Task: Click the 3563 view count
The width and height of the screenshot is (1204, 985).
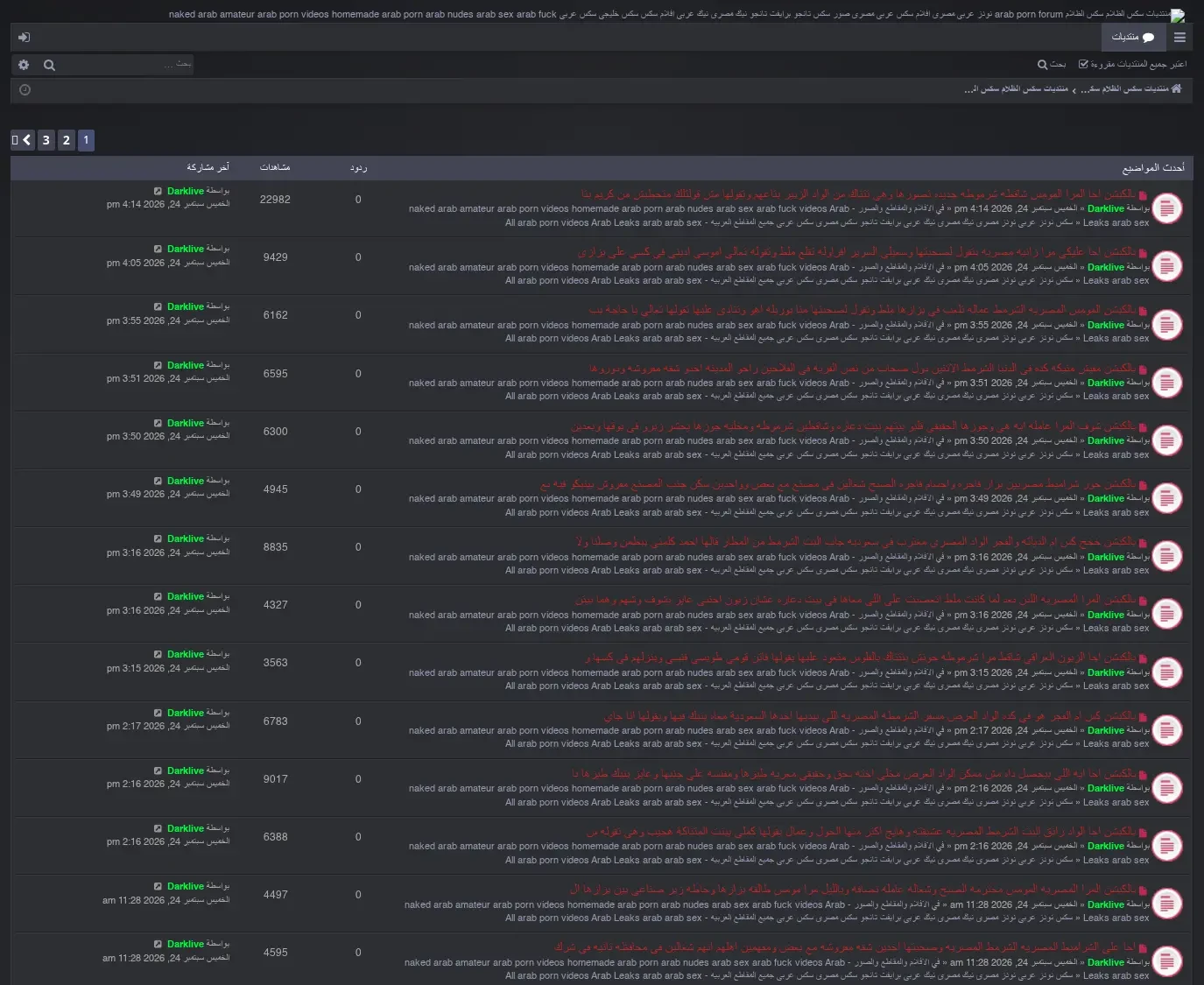Action: pyautogui.click(x=276, y=663)
